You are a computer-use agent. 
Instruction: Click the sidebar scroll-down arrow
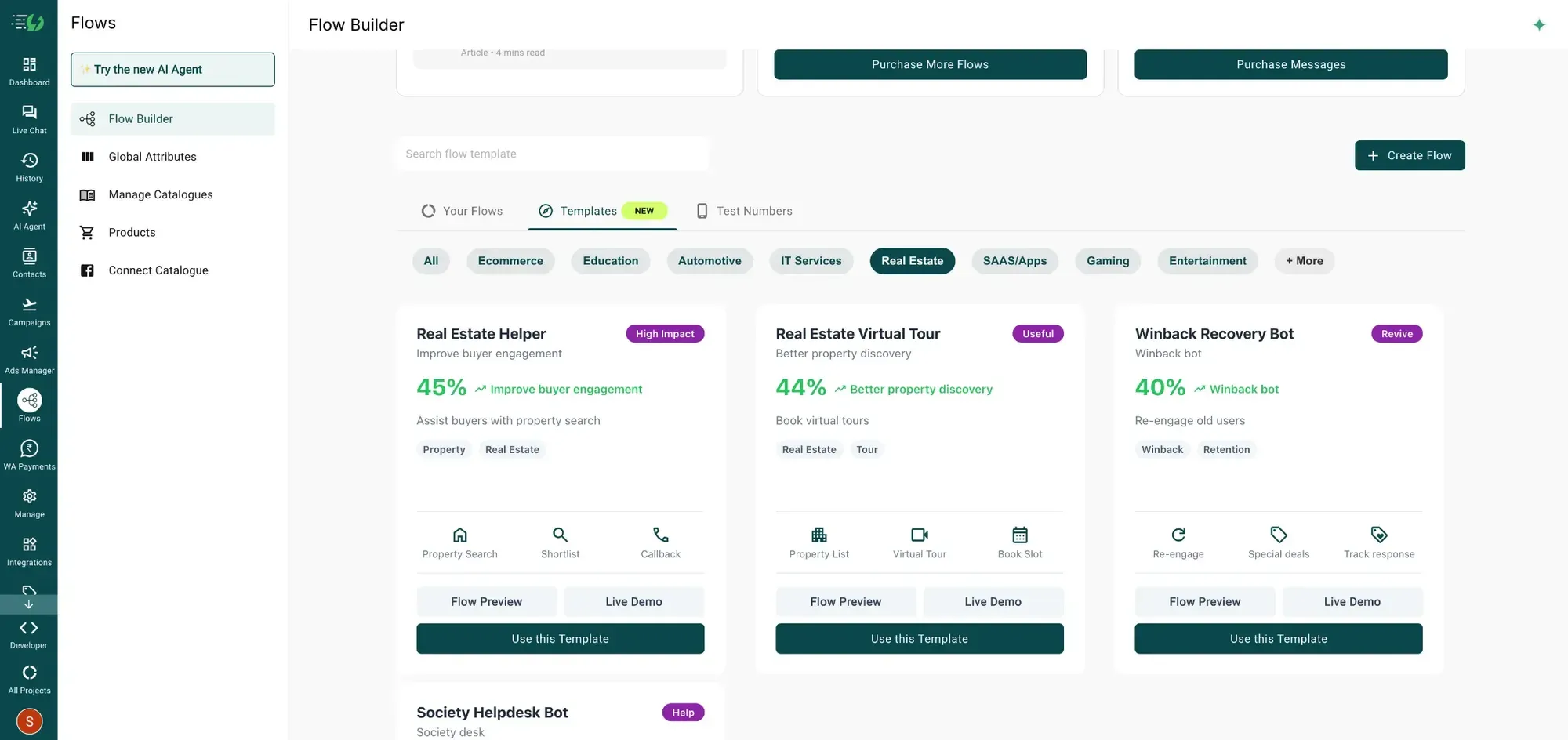(x=29, y=604)
